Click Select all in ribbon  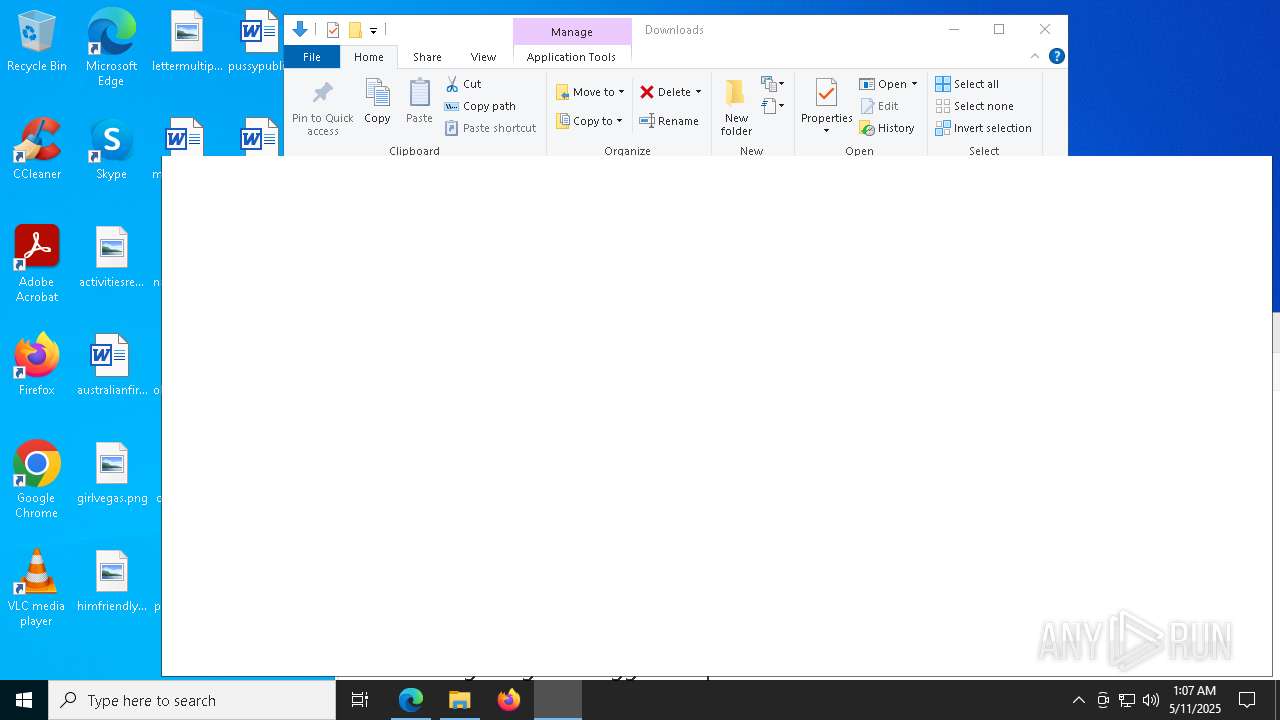967,84
